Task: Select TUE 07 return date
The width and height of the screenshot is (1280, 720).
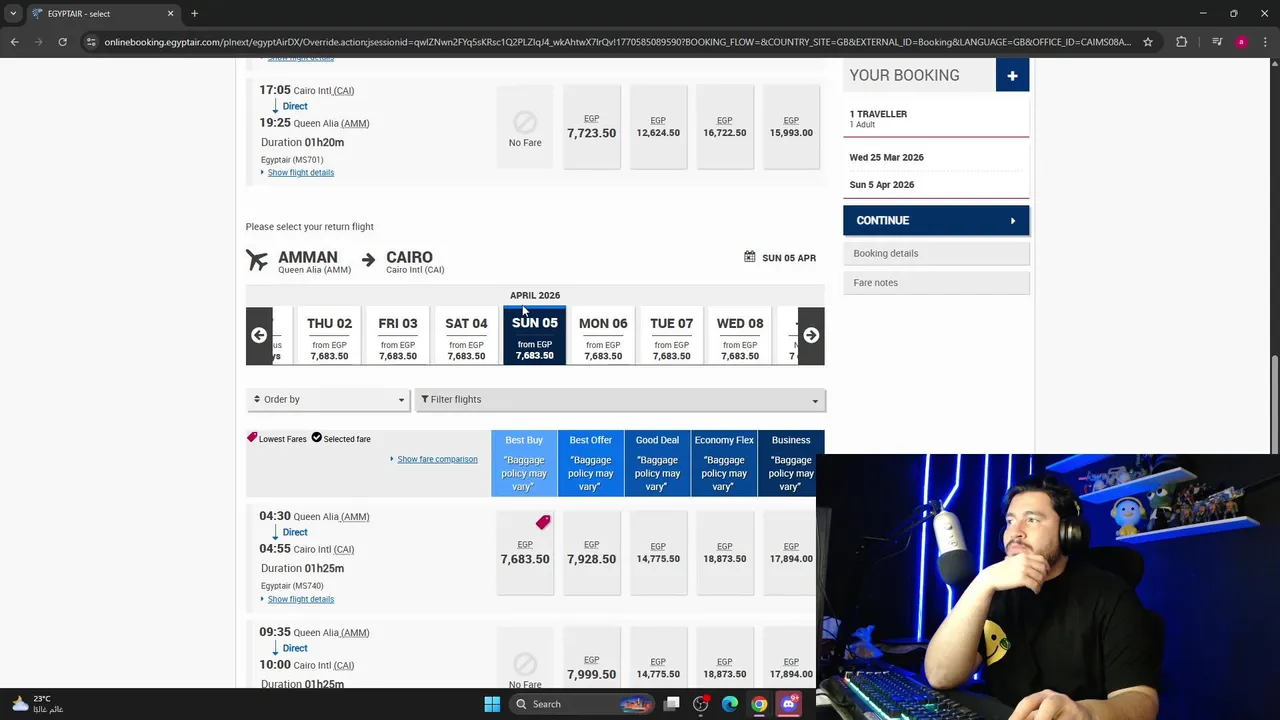Action: [x=671, y=337]
